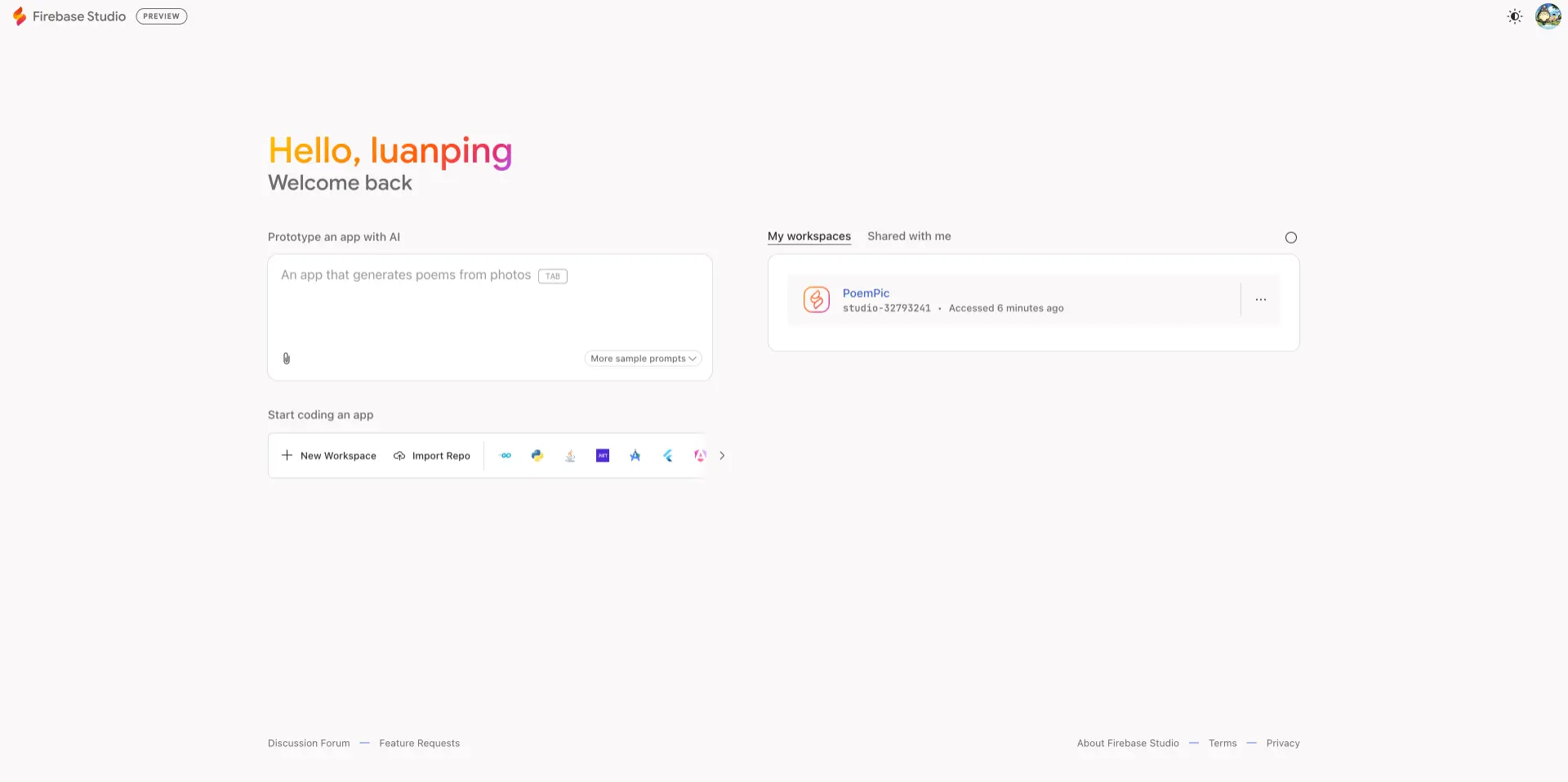This screenshot has width=1568, height=782.
Task: Select the Python workspace template
Action: click(x=537, y=455)
